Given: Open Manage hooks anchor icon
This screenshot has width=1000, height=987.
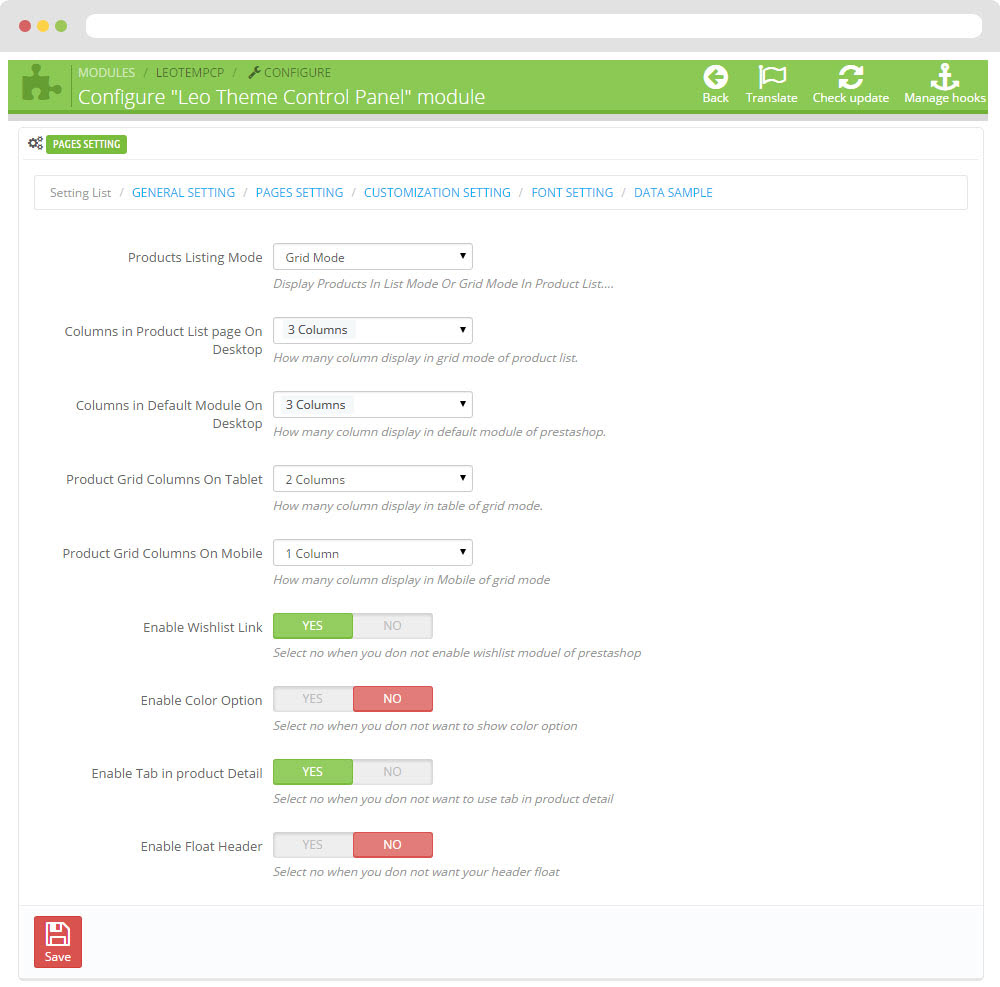Looking at the screenshot, I should click(945, 77).
